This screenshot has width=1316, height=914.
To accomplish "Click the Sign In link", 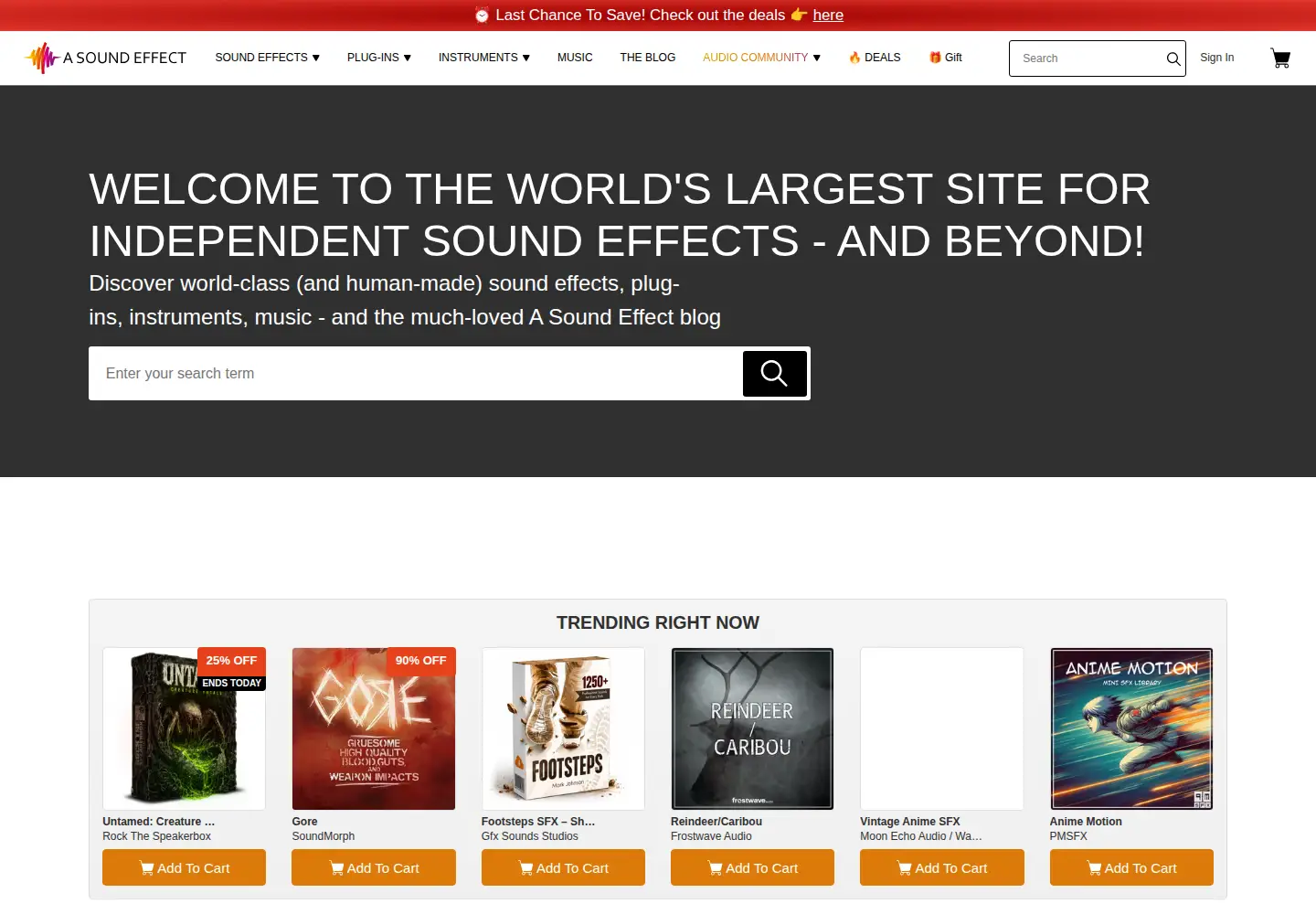I will click(1216, 58).
